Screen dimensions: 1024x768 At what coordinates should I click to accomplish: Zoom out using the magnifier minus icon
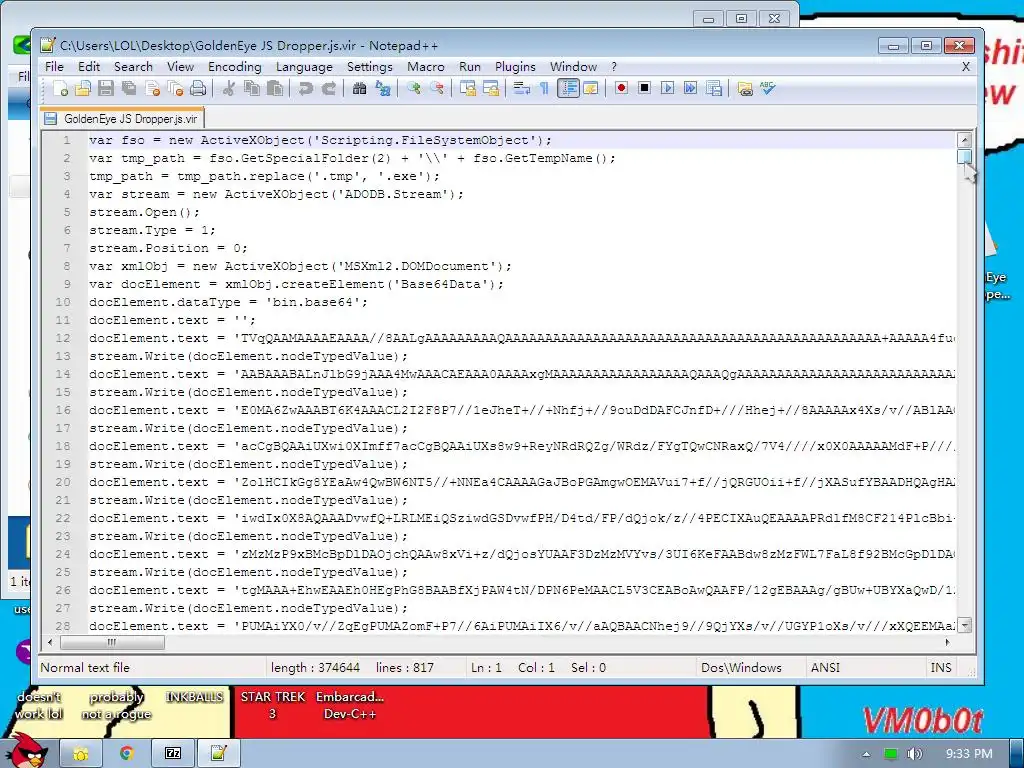click(436, 88)
